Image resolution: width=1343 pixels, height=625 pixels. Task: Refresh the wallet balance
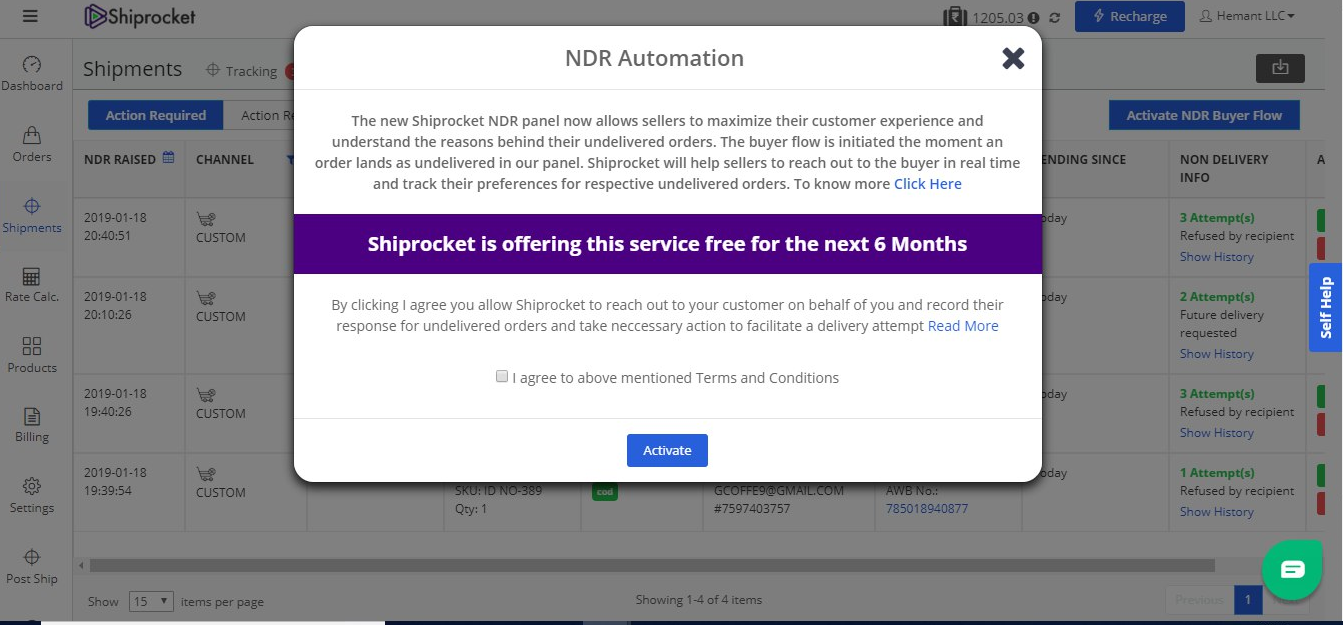(1054, 17)
